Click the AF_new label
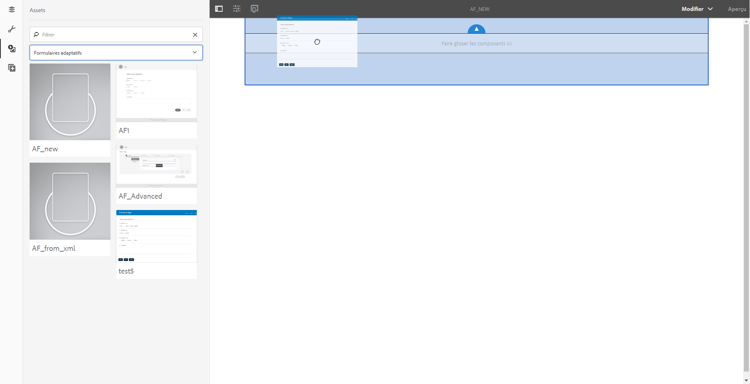Screen dimensions: 750x384 tap(45, 149)
